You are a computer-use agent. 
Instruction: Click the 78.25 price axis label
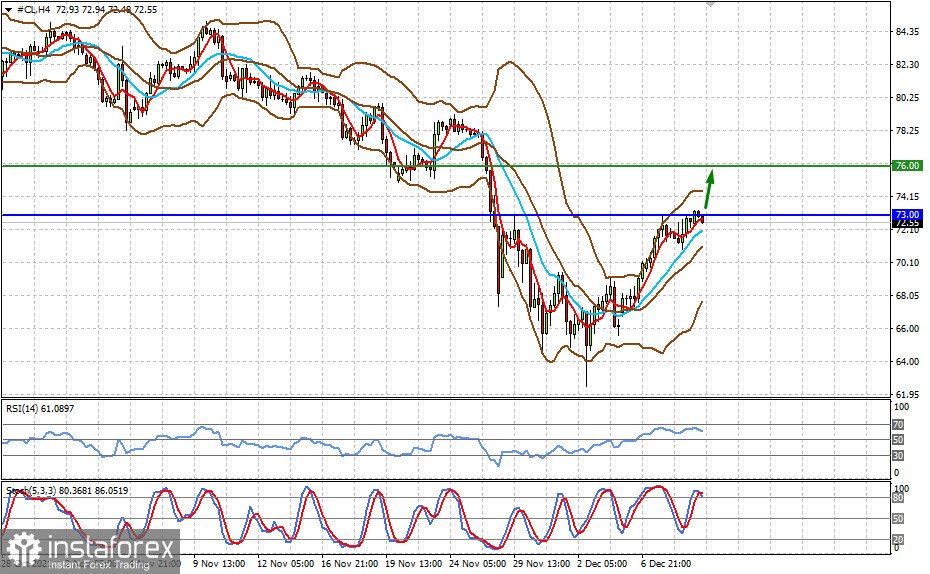tap(907, 130)
